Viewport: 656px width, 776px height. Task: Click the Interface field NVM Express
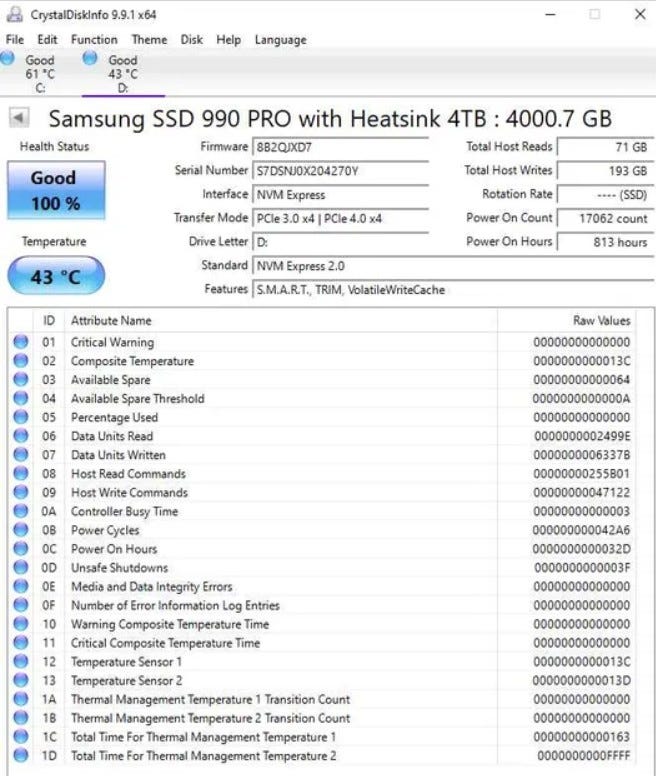[340, 194]
